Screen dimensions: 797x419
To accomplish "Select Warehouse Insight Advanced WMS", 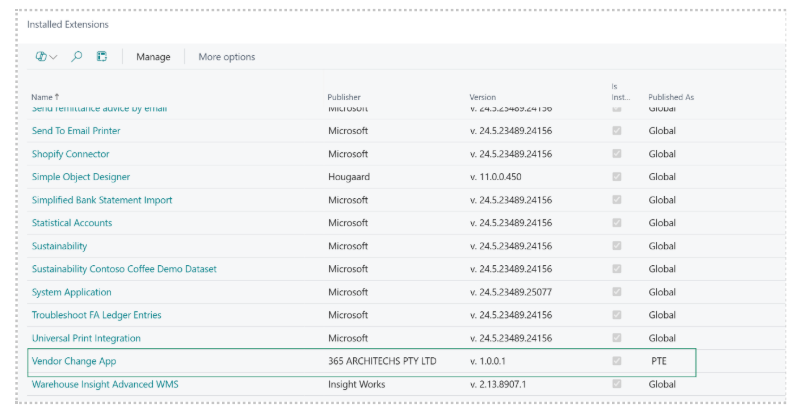I will pos(105,384).
